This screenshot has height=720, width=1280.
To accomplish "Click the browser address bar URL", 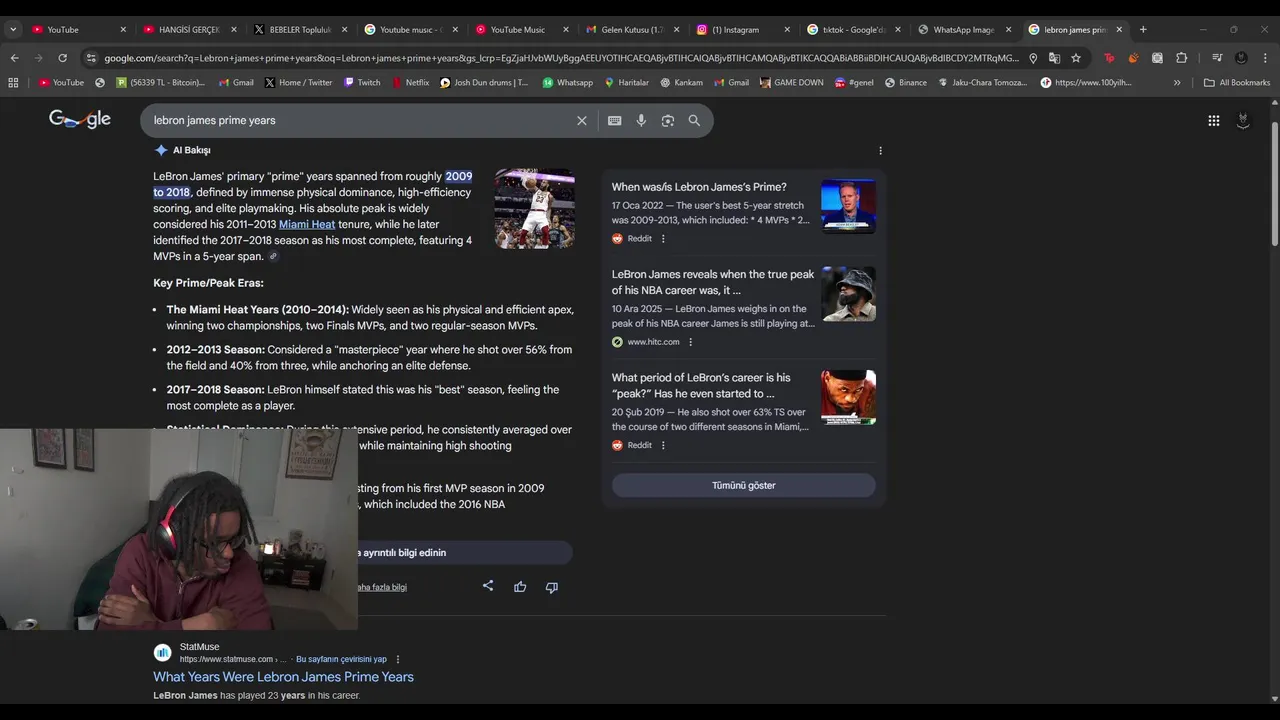I will [560, 58].
